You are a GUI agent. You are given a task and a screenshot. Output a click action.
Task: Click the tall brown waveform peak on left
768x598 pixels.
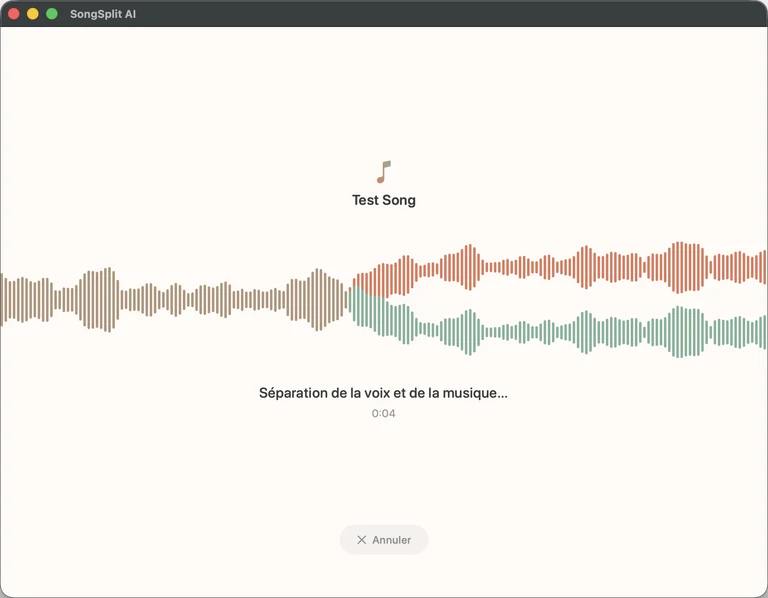[109, 299]
